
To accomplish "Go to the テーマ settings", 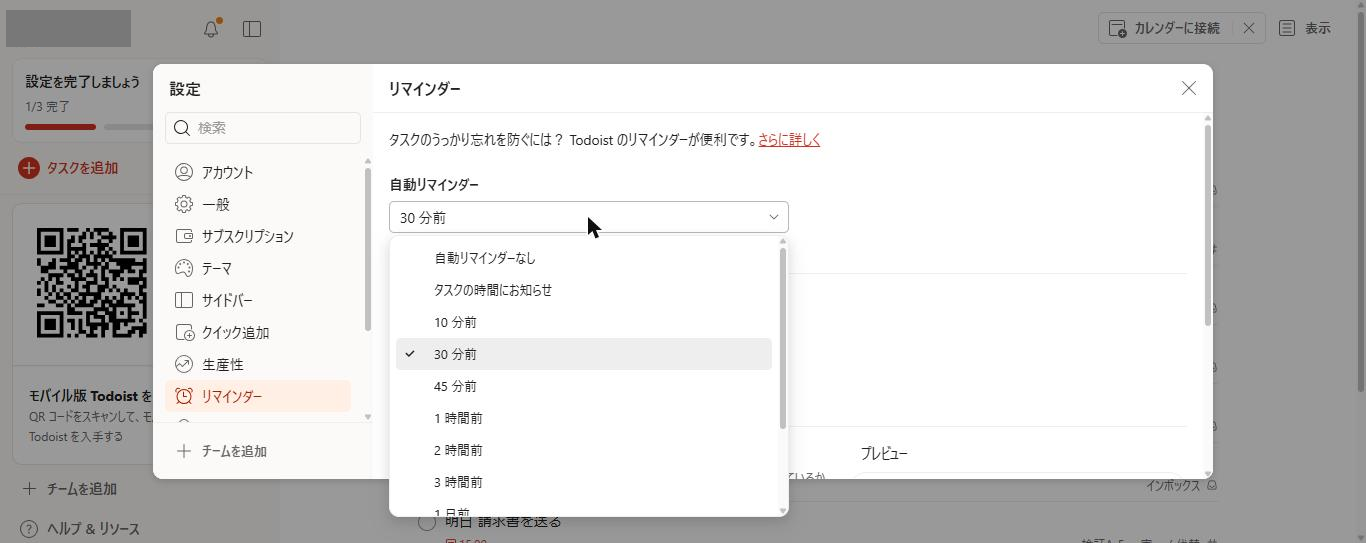I will (258, 268).
